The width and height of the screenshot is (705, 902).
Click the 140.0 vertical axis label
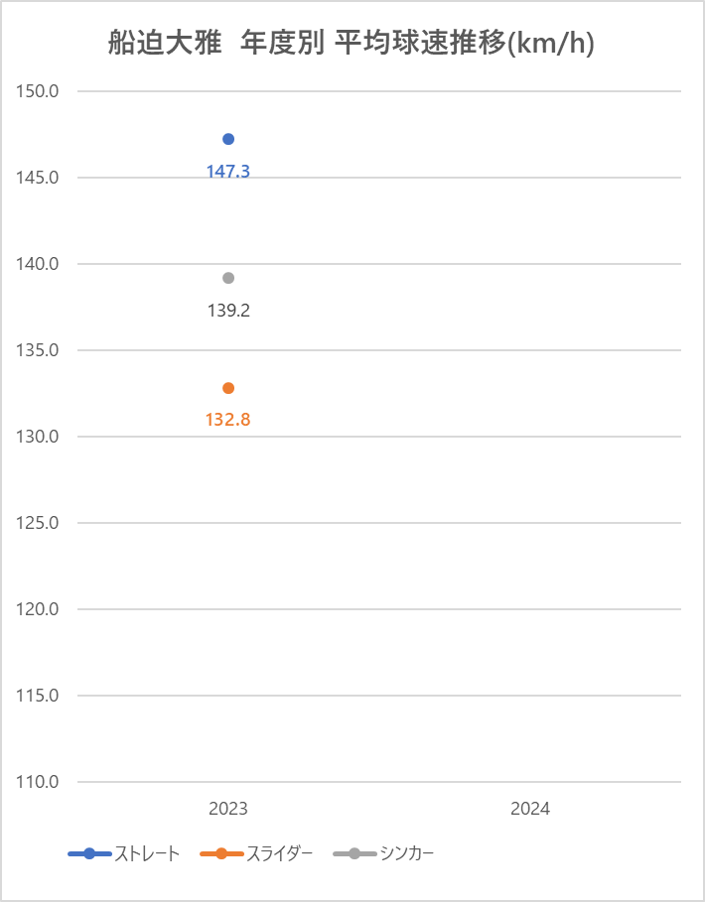pyautogui.click(x=37, y=264)
